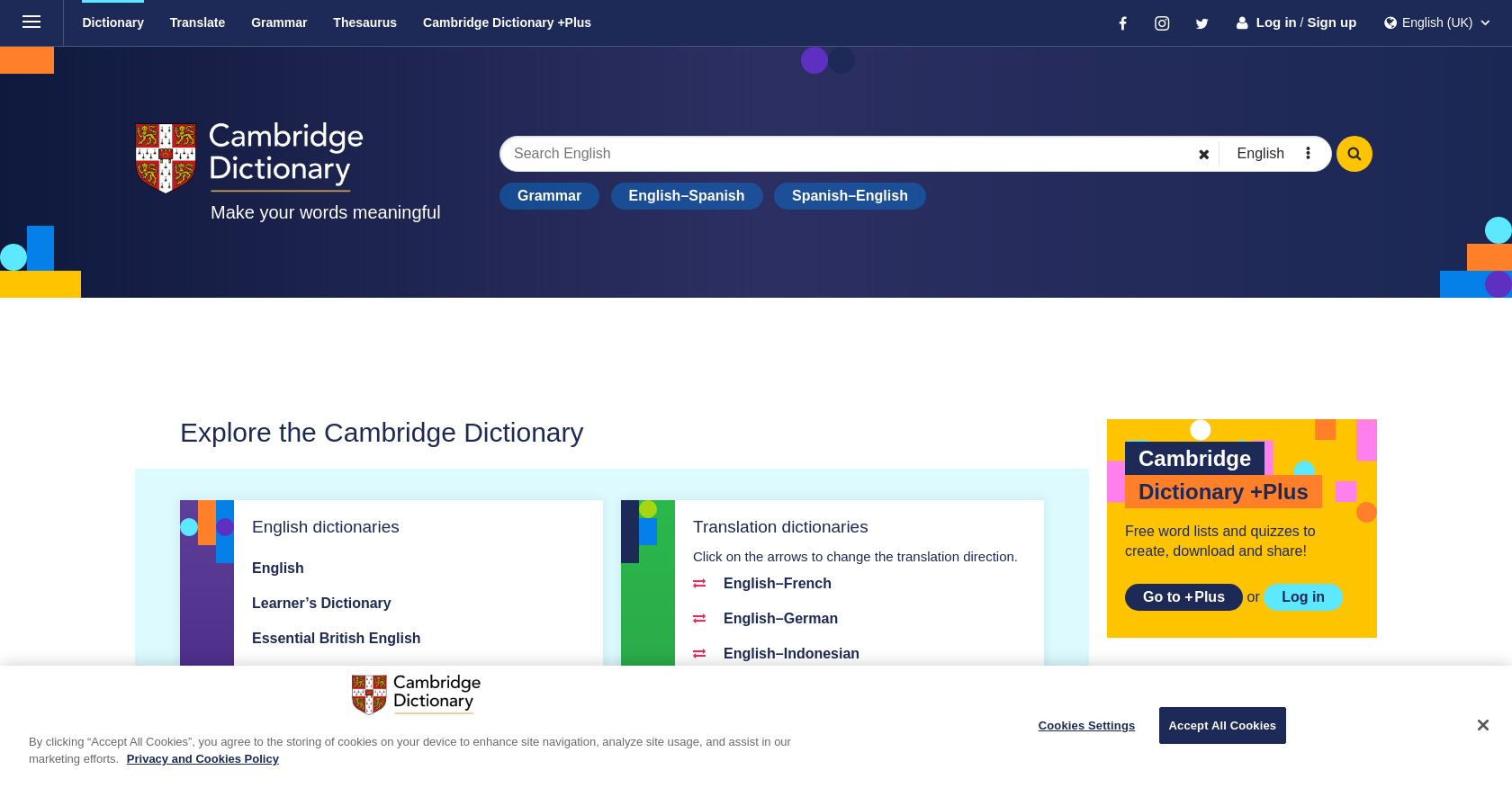This screenshot has width=1512, height=788.
Task: Clear the search field with the X icon
Action: (x=1203, y=155)
